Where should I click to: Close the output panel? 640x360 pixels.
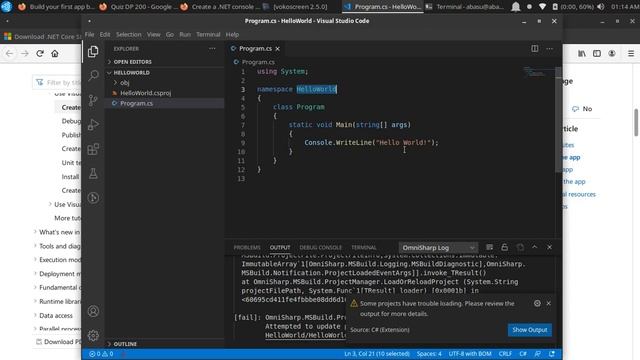point(549,247)
